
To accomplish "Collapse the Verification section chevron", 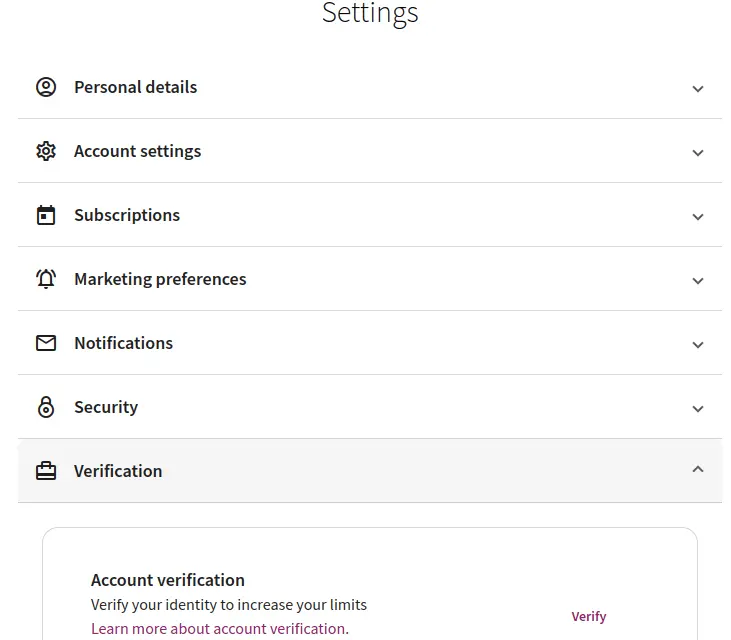I will tap(698, 470).
